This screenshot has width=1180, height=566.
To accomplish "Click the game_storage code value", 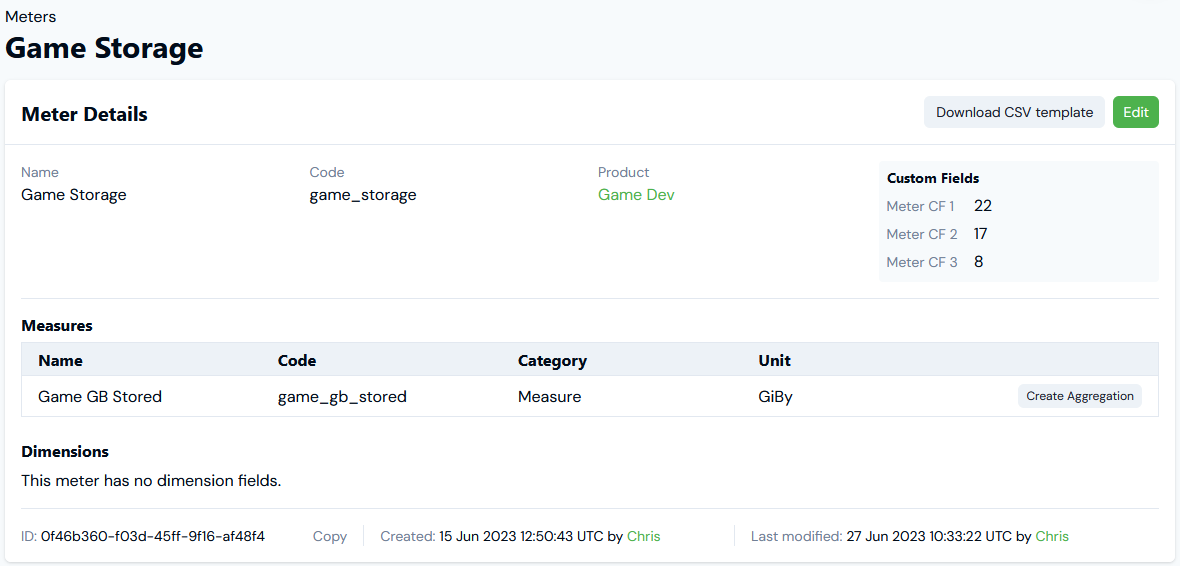I will [363, 195].
